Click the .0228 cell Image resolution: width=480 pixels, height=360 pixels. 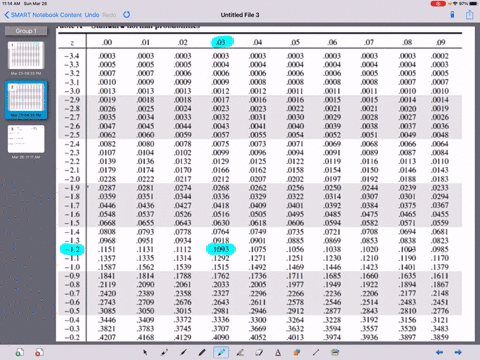point(107,179)
